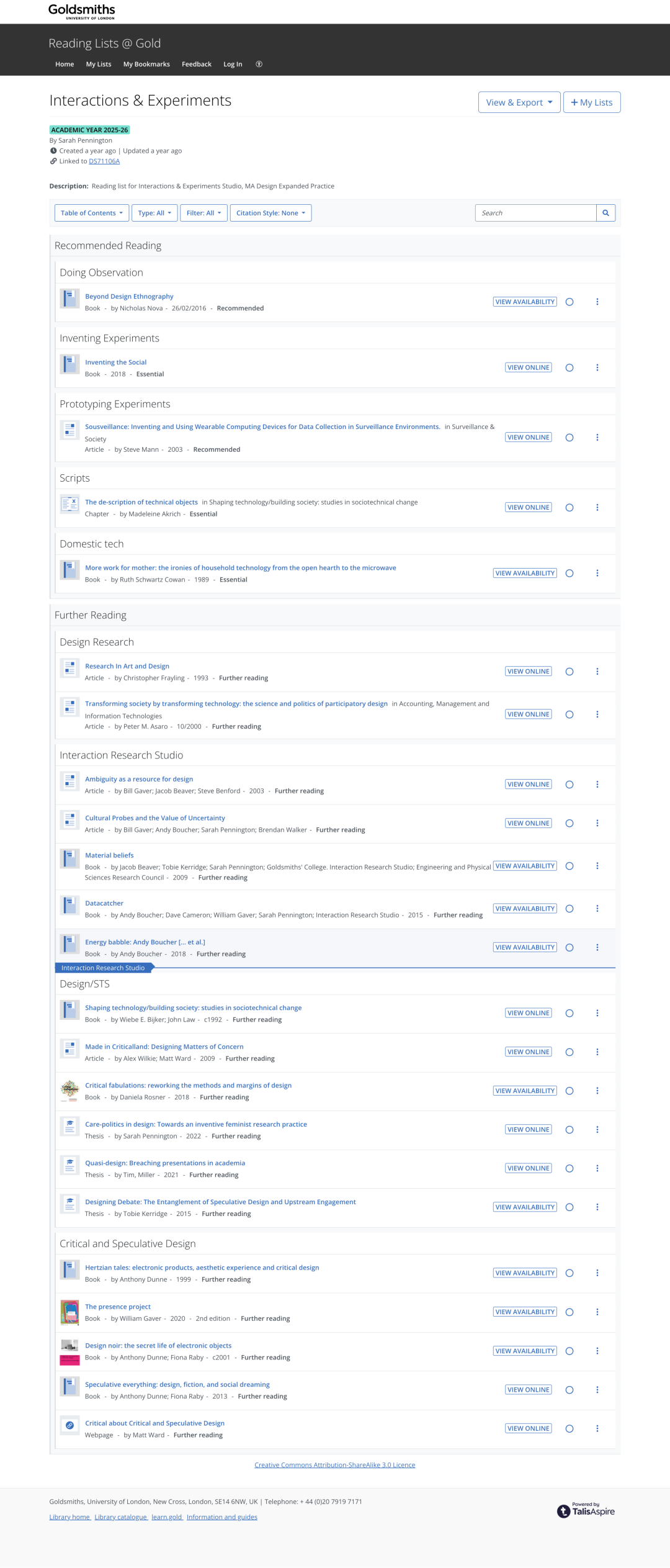This screenshot has height=1568, width=670.
Task: Click the search magnifier icon button
Action: 605,213
